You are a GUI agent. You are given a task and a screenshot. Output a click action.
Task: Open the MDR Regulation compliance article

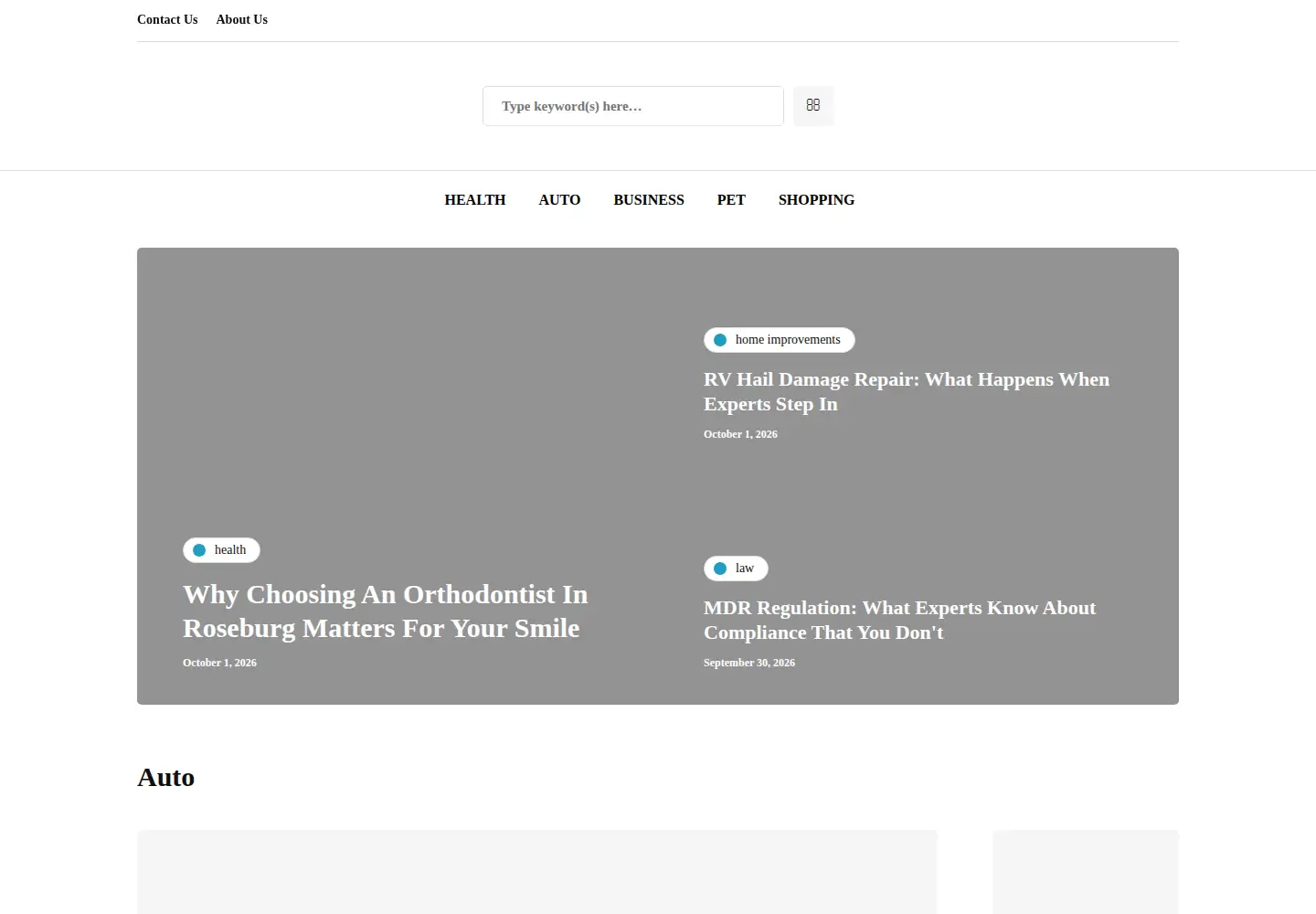(x=899, y=620)
